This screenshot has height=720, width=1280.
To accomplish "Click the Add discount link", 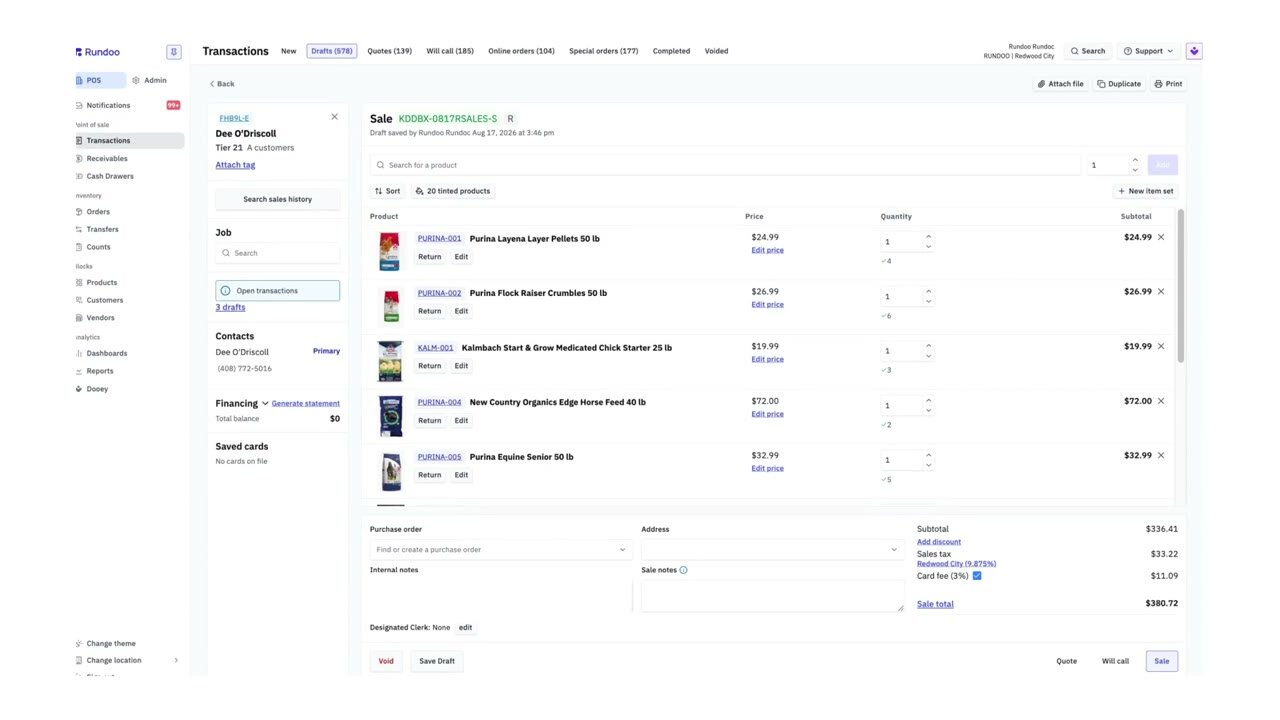I will 939,542.
